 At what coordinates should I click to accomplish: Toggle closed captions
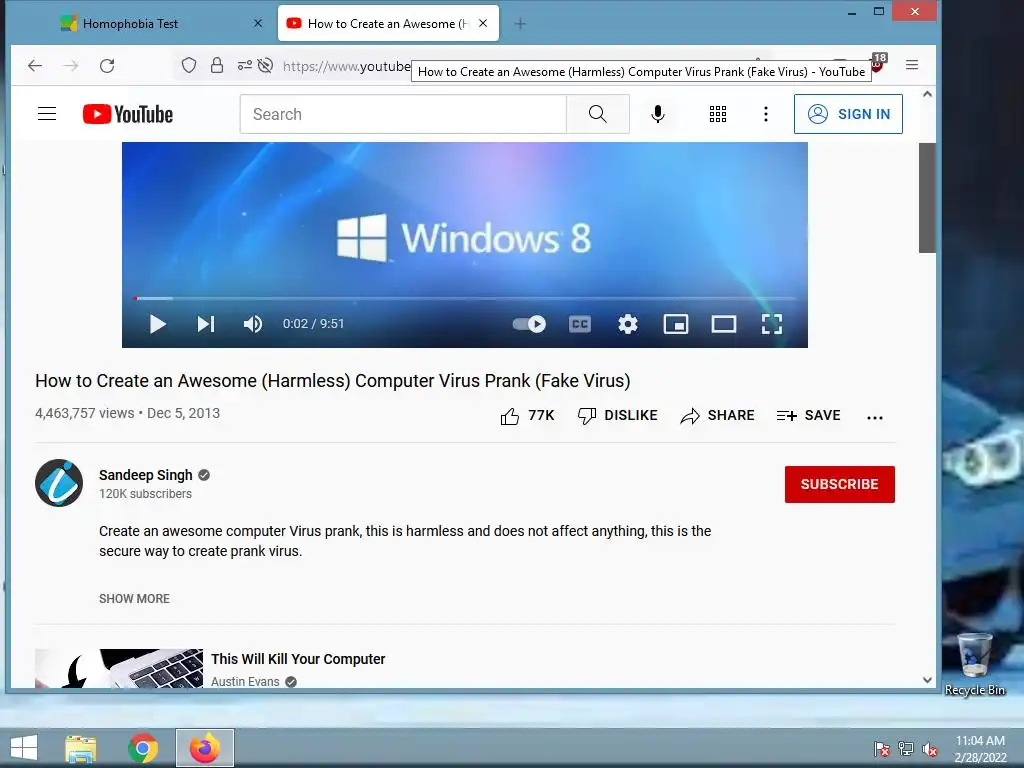(580, 324)
